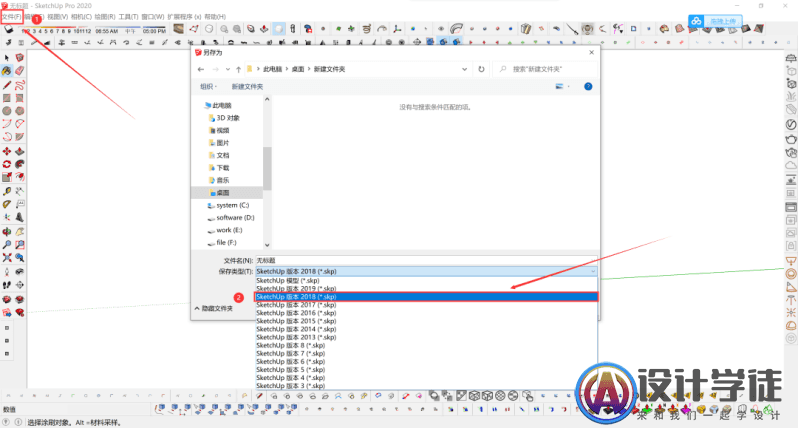Click the blue cloud upload button
The width and height of the screenshot is (798, 428).
tap(716, 21)
